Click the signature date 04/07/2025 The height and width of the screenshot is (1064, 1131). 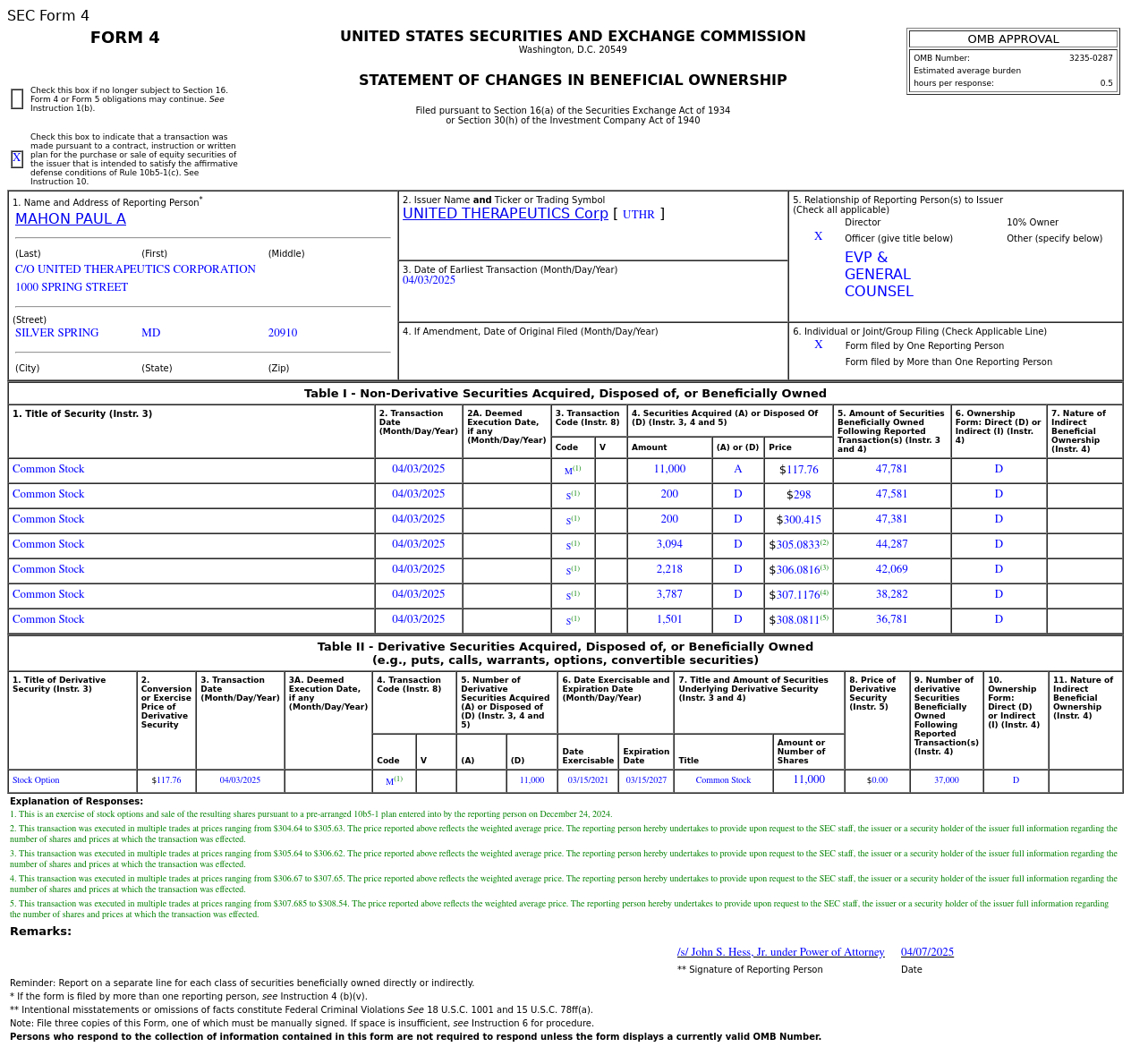(x=927, y=952)
